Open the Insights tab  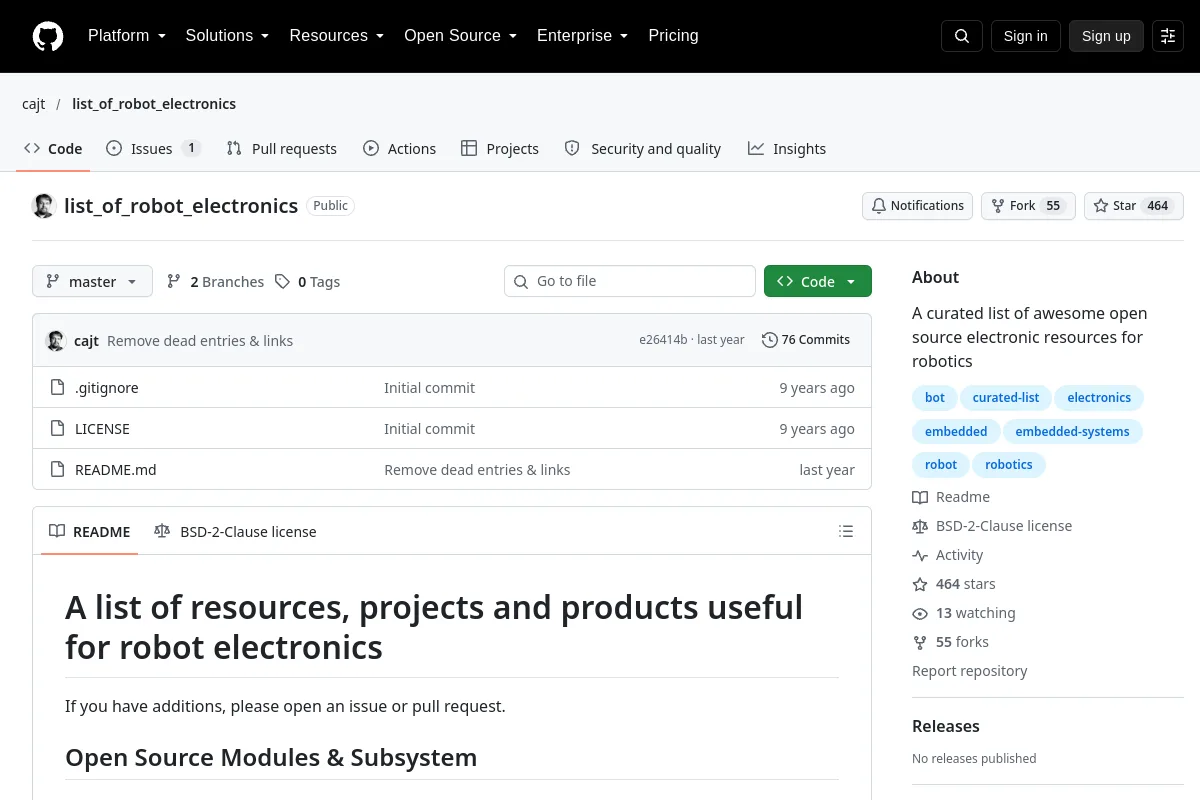787,149
